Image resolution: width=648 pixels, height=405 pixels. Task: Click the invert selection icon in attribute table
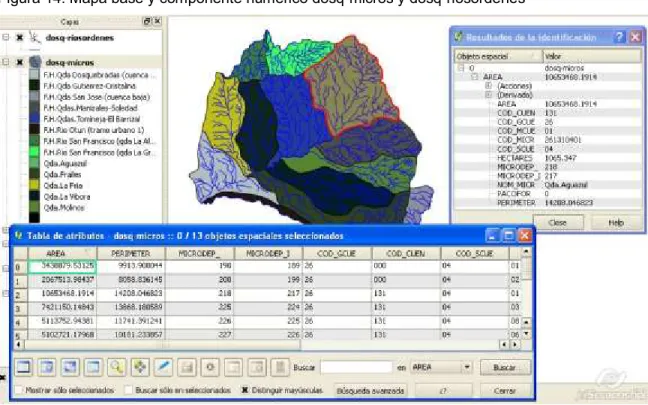coord(70,367)
